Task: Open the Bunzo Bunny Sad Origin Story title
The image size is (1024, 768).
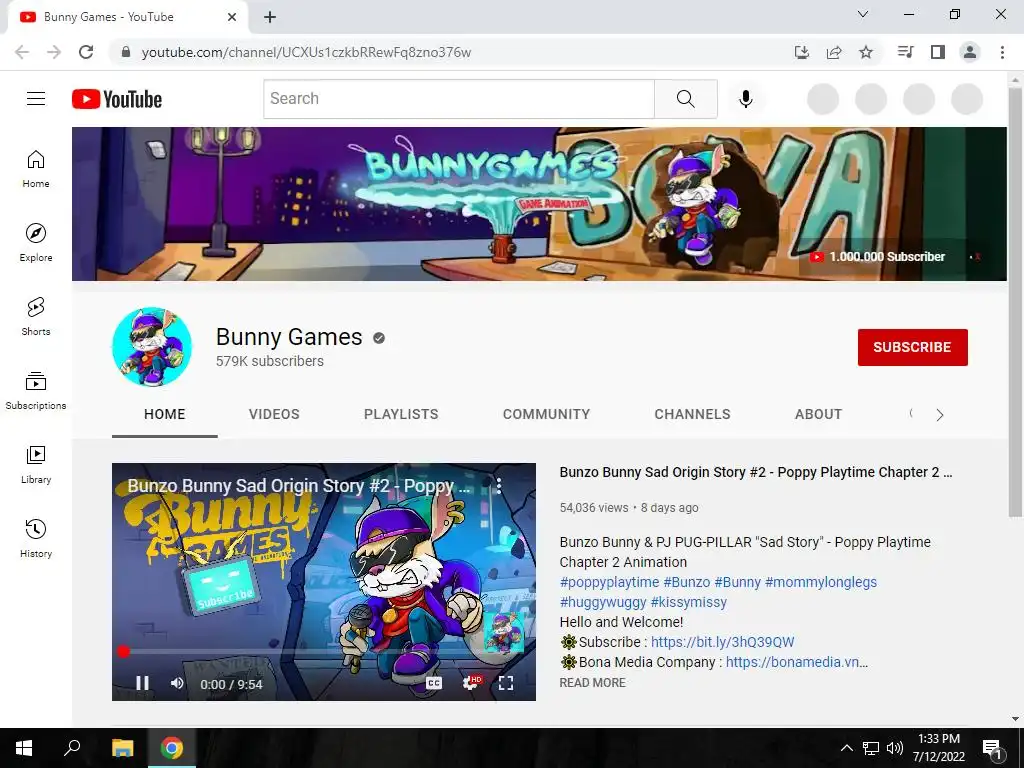Action: coord(756,472)
